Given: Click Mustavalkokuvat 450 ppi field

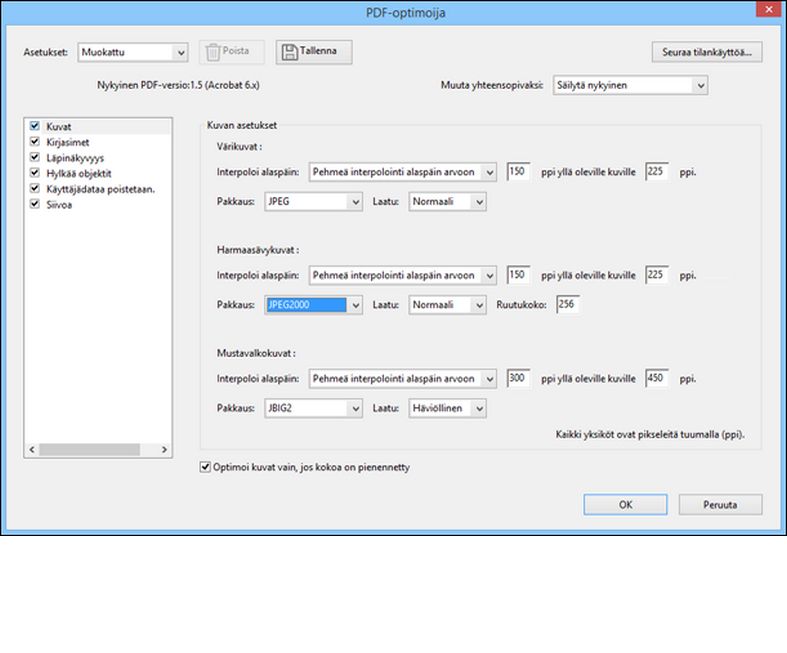Looking at the screenshot, I should [657, 378].
